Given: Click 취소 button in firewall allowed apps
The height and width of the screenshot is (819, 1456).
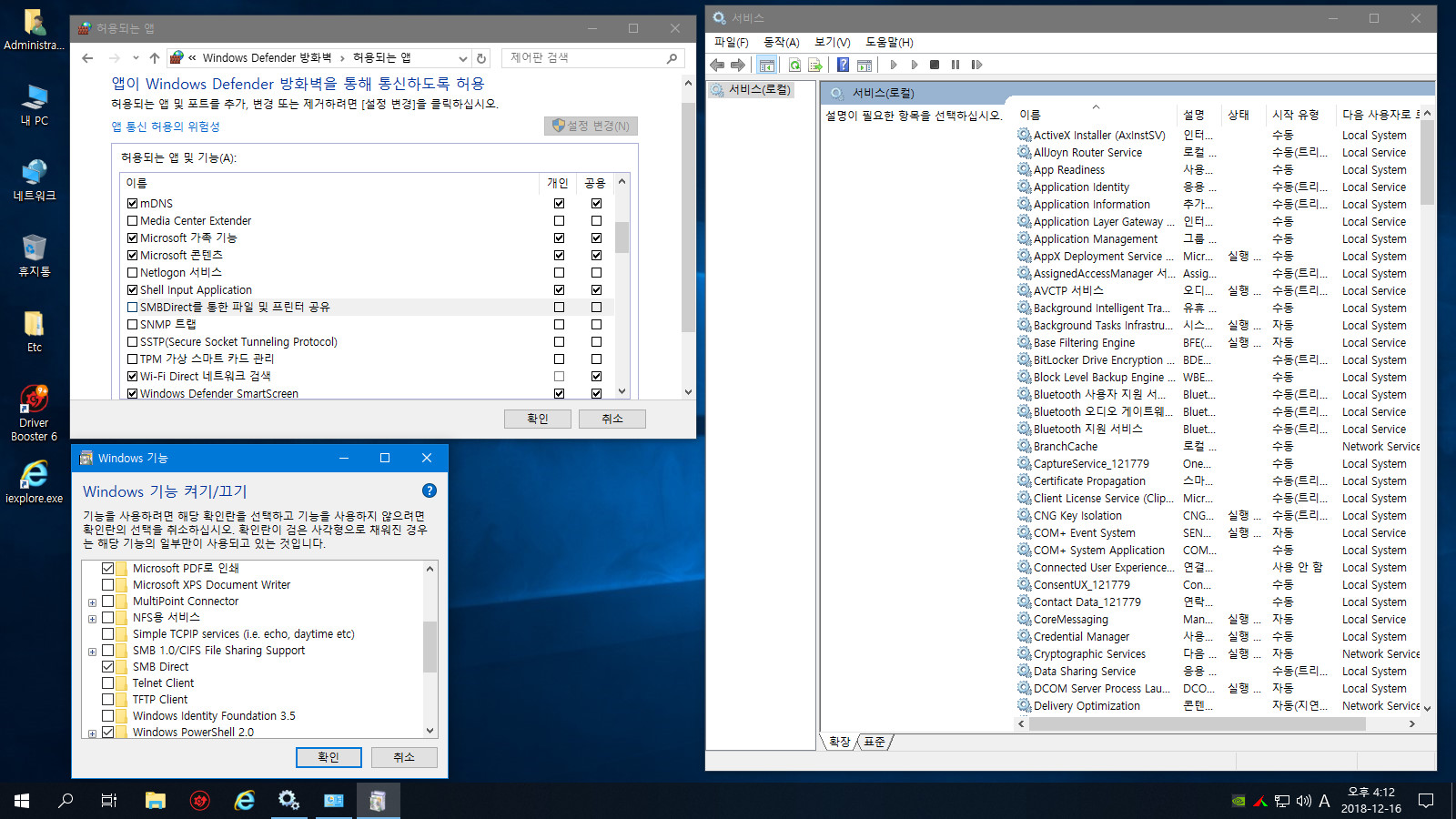Looking at the screenshot, I should 612,419.
